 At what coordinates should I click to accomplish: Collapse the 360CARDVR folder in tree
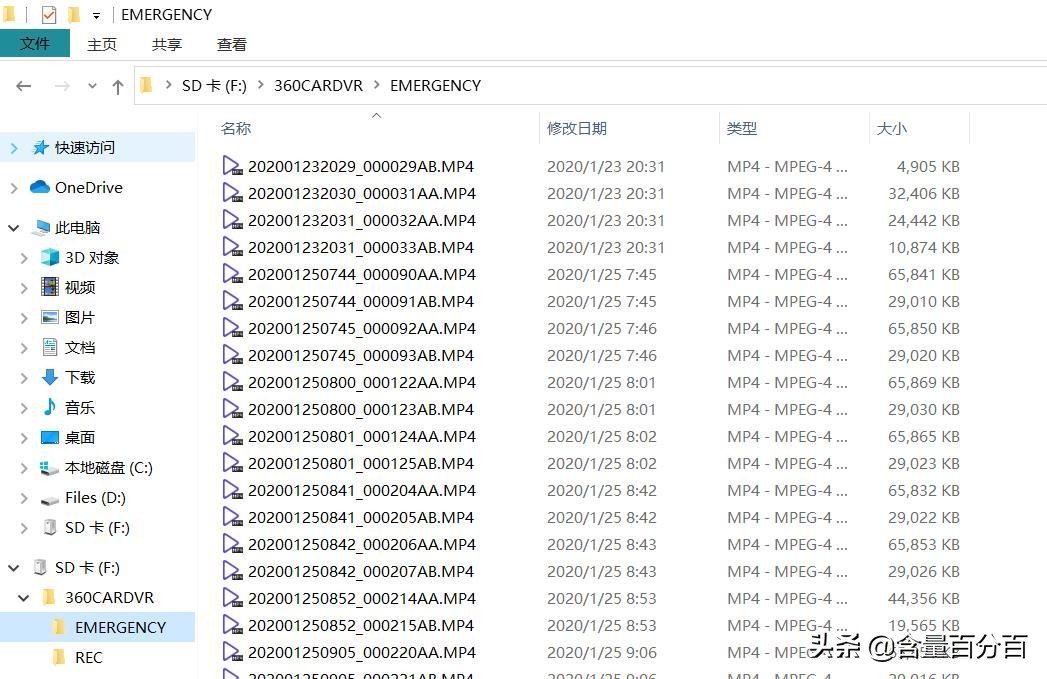click(x=24, y=597)
